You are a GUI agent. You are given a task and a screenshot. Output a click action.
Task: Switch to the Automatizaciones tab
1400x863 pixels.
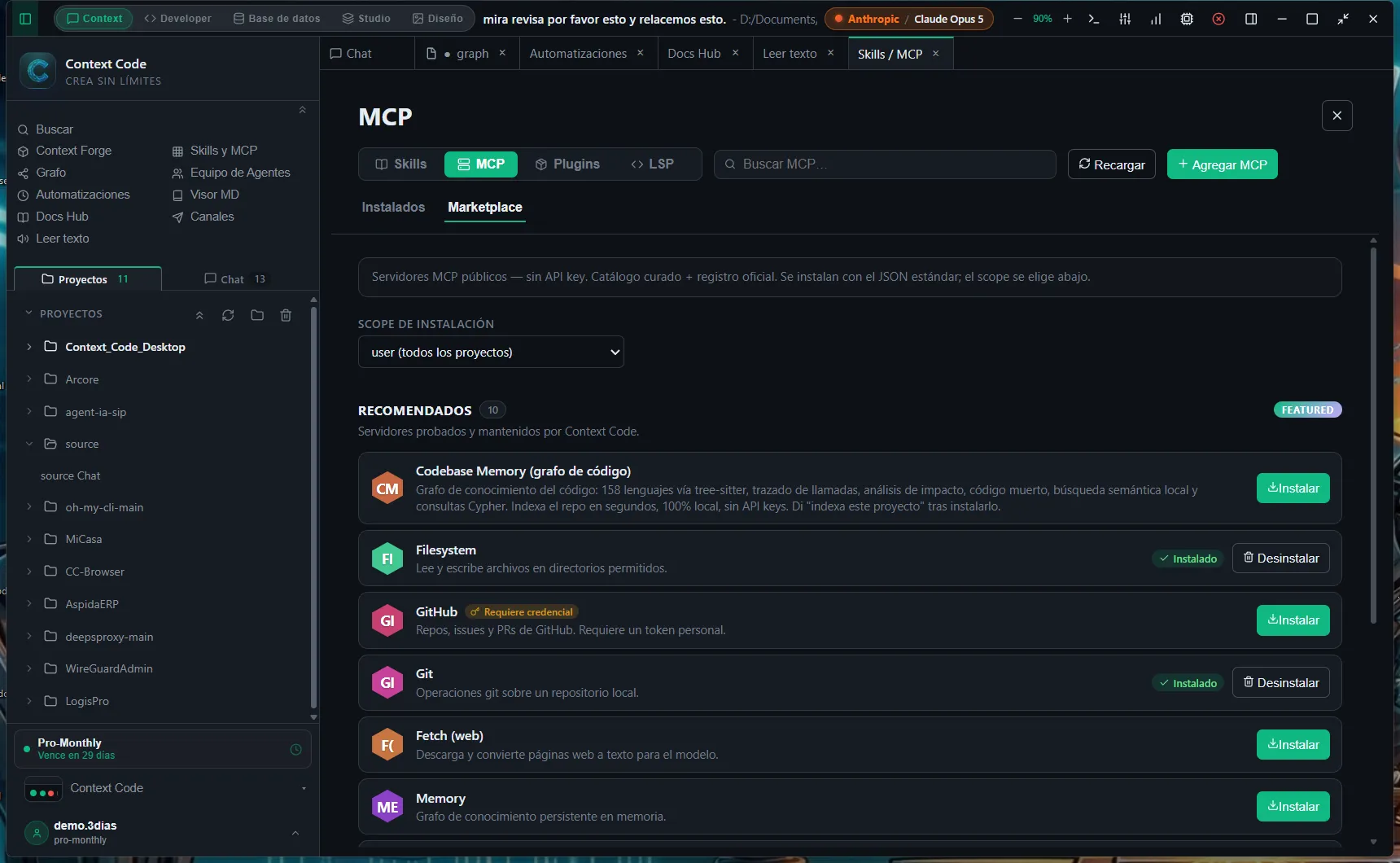tap(578, 53)
